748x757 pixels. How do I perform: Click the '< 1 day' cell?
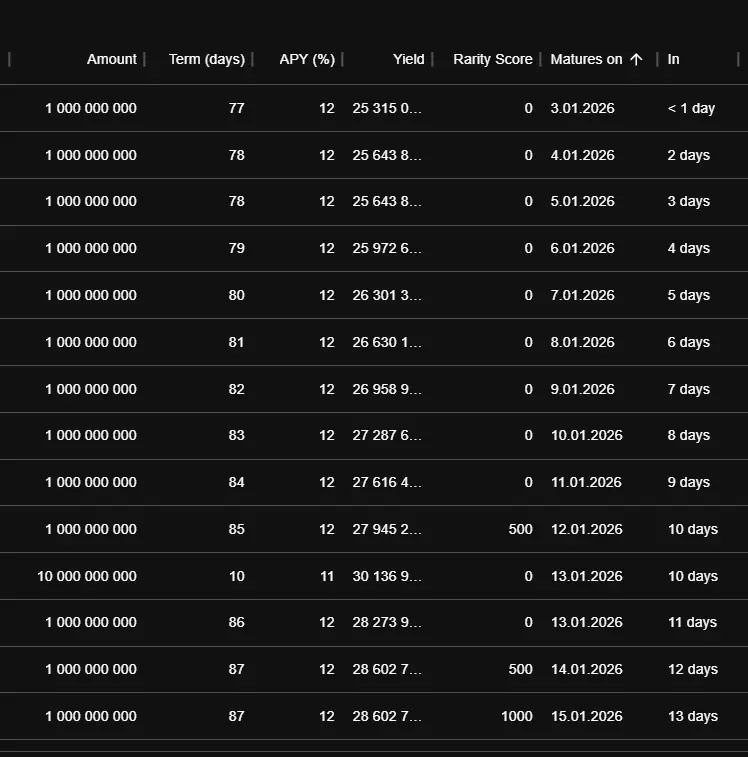click(x=691, y=108)
